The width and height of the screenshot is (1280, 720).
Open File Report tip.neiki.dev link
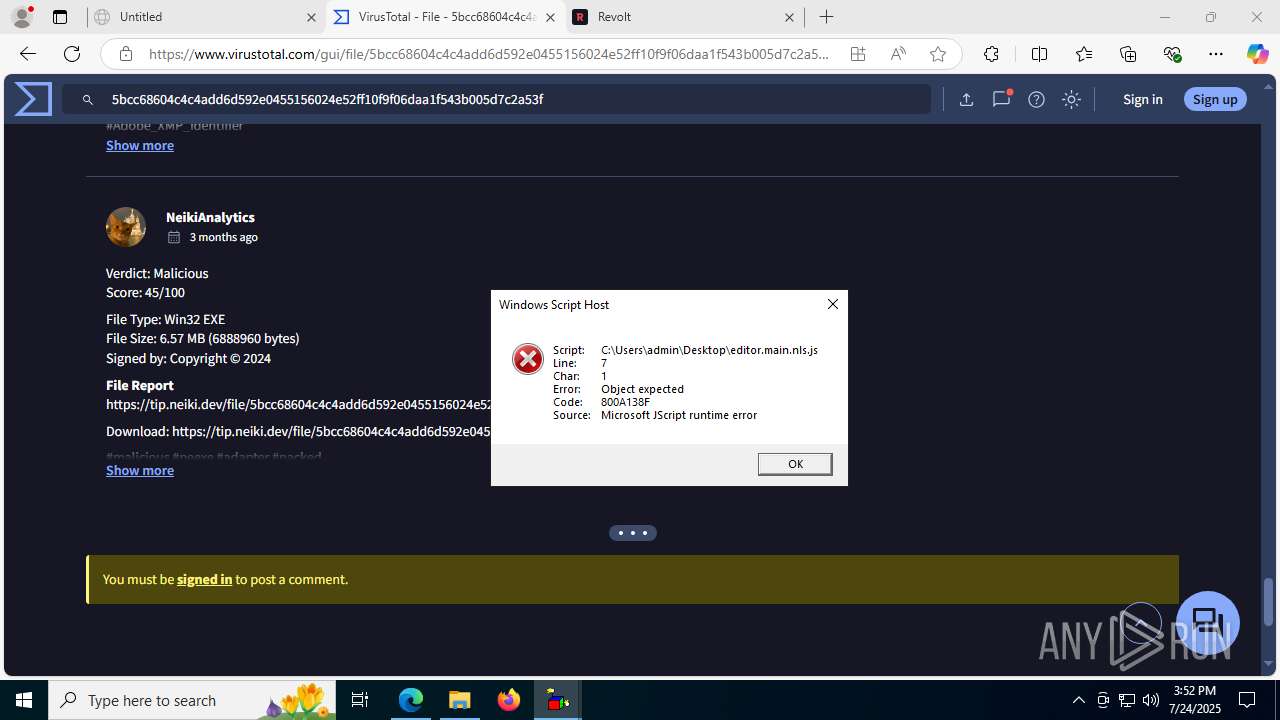pos(299,404)
